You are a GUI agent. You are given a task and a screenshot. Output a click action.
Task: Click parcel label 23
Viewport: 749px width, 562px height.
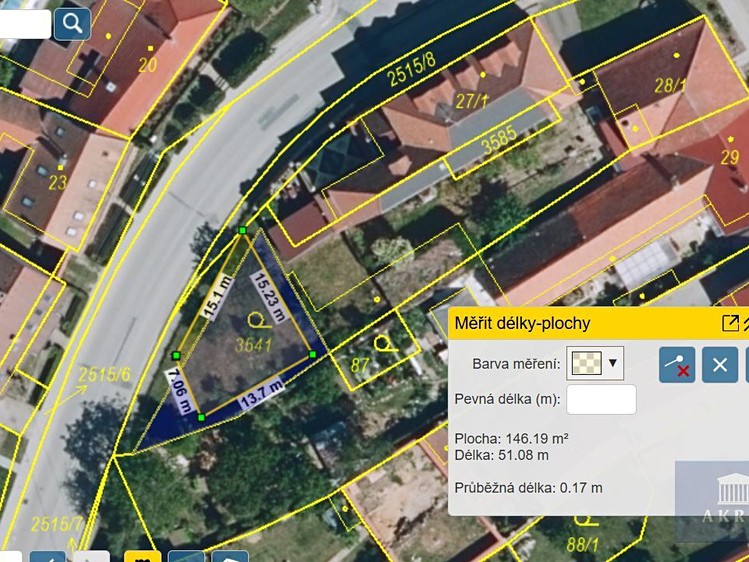tap(57, 182)
